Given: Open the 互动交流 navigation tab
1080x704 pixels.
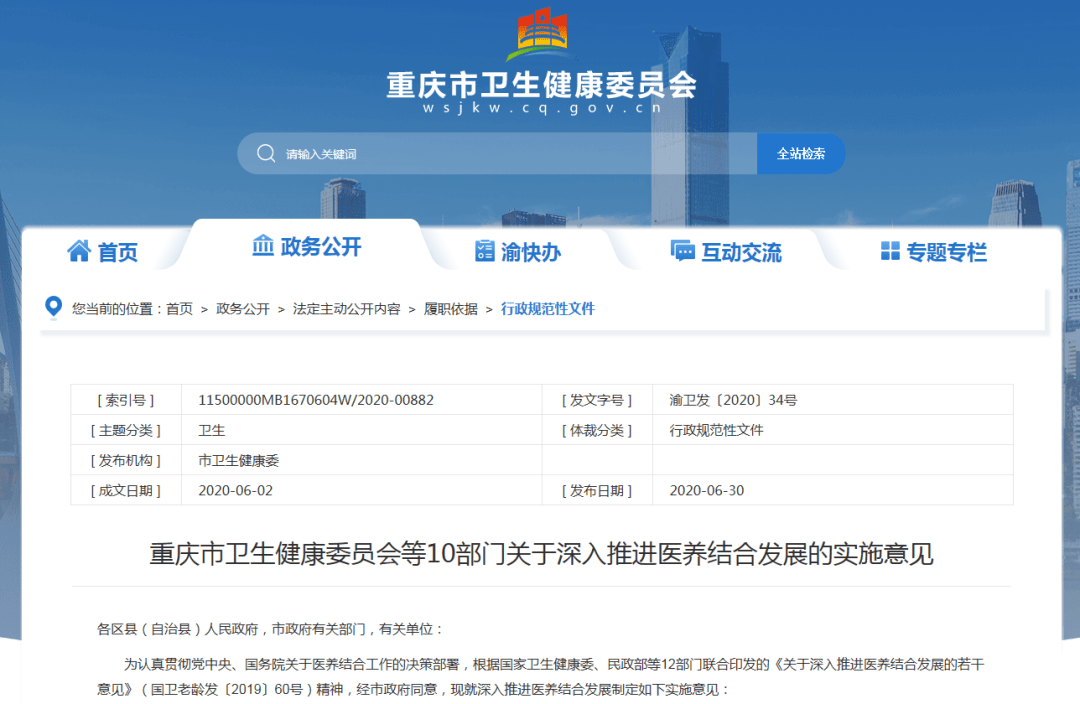Looking at the screenshot, I should coord(726,251).
